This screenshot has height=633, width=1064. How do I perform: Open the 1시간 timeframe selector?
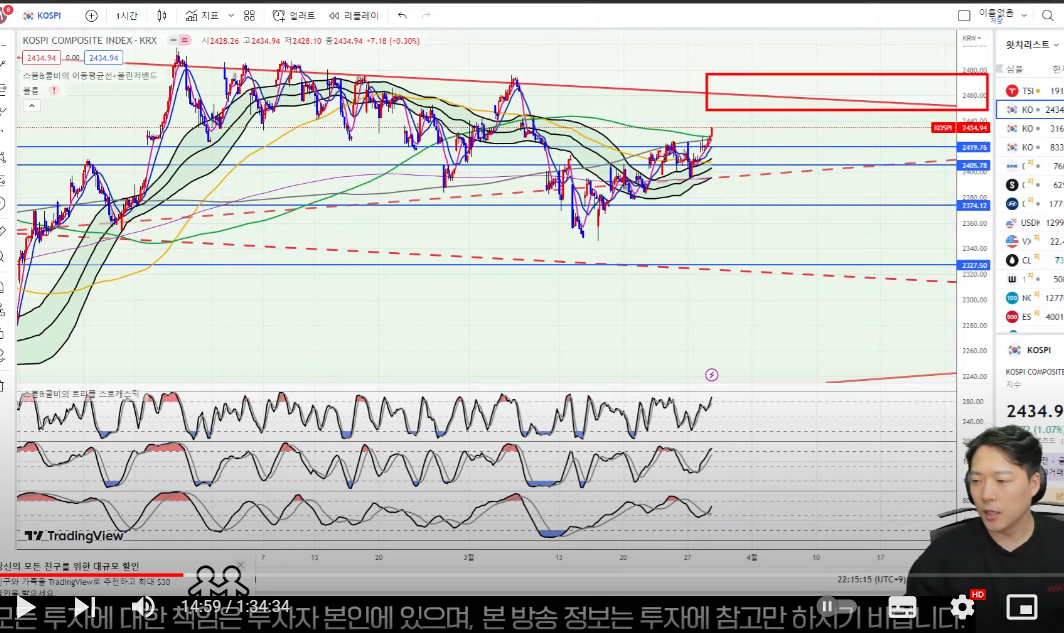(126, 15)
